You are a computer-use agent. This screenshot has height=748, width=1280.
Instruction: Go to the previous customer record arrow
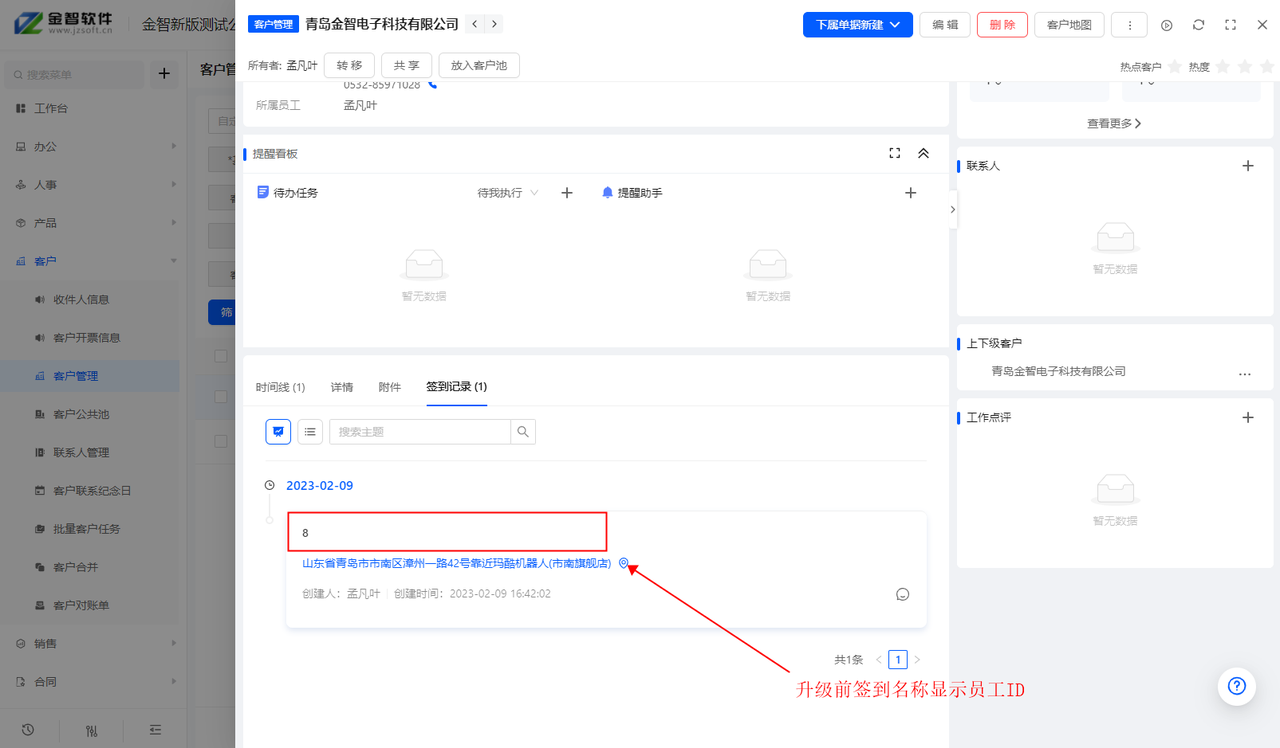pos(475,24)
